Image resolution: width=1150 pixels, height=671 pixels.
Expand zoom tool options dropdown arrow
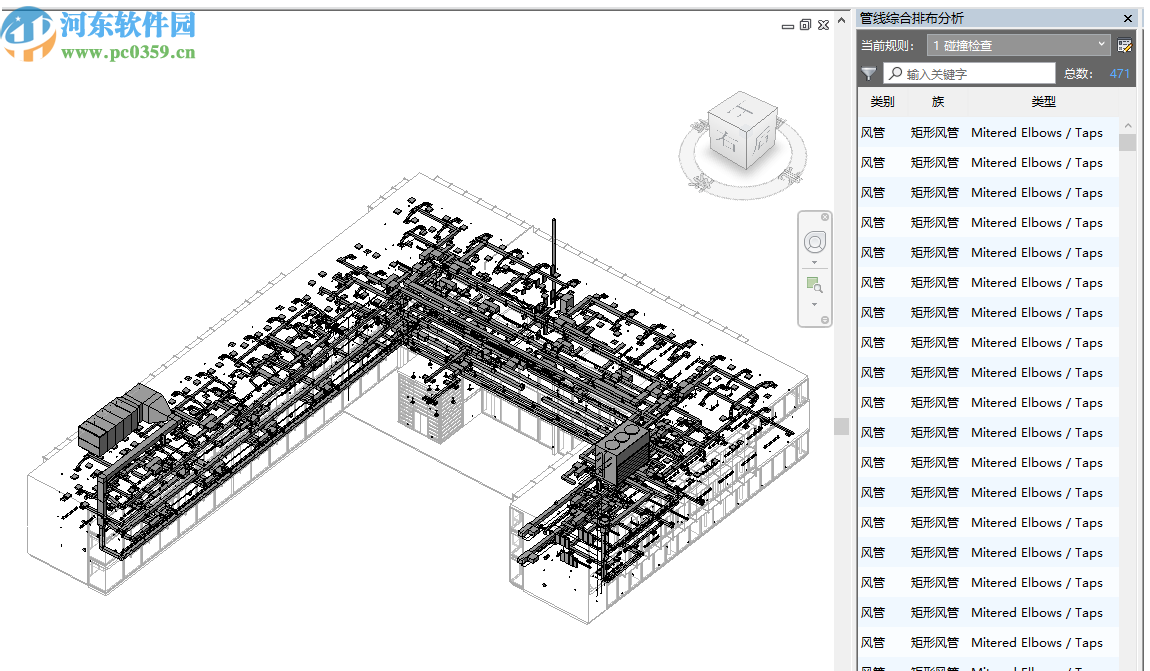pyautogui.click(x=814, y=304)
